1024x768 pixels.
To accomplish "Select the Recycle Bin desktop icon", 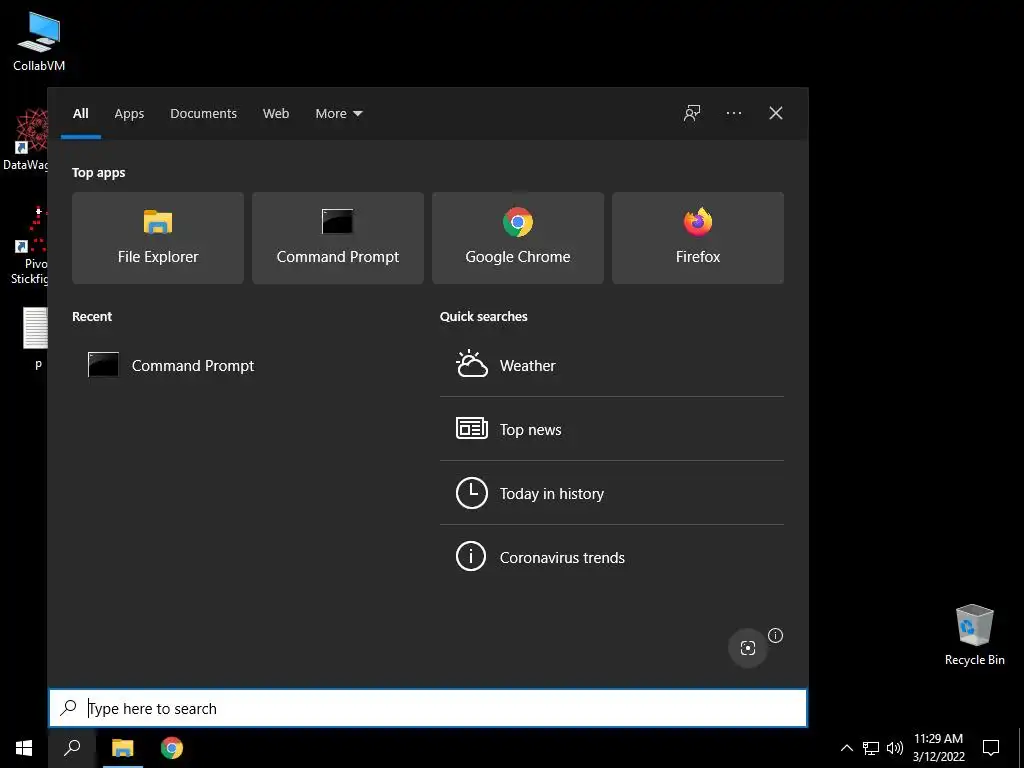I will coord(974,635).
